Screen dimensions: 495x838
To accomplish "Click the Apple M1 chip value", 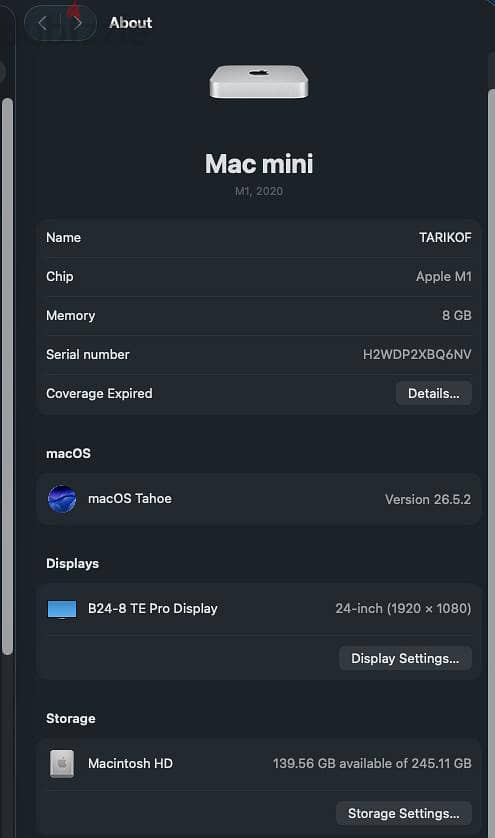I will (444, 276).
